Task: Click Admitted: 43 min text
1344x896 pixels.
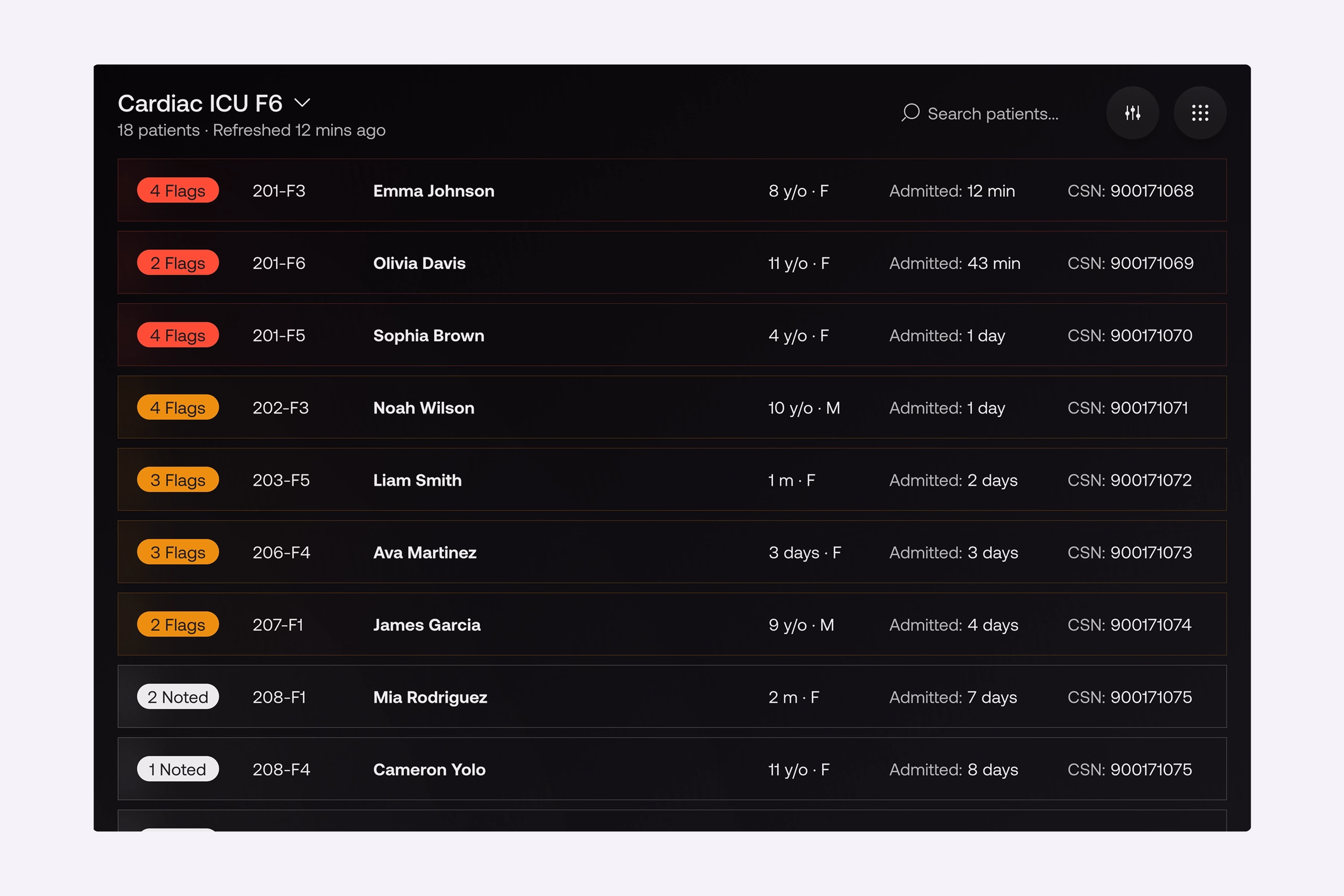Action: coord(955,264)
